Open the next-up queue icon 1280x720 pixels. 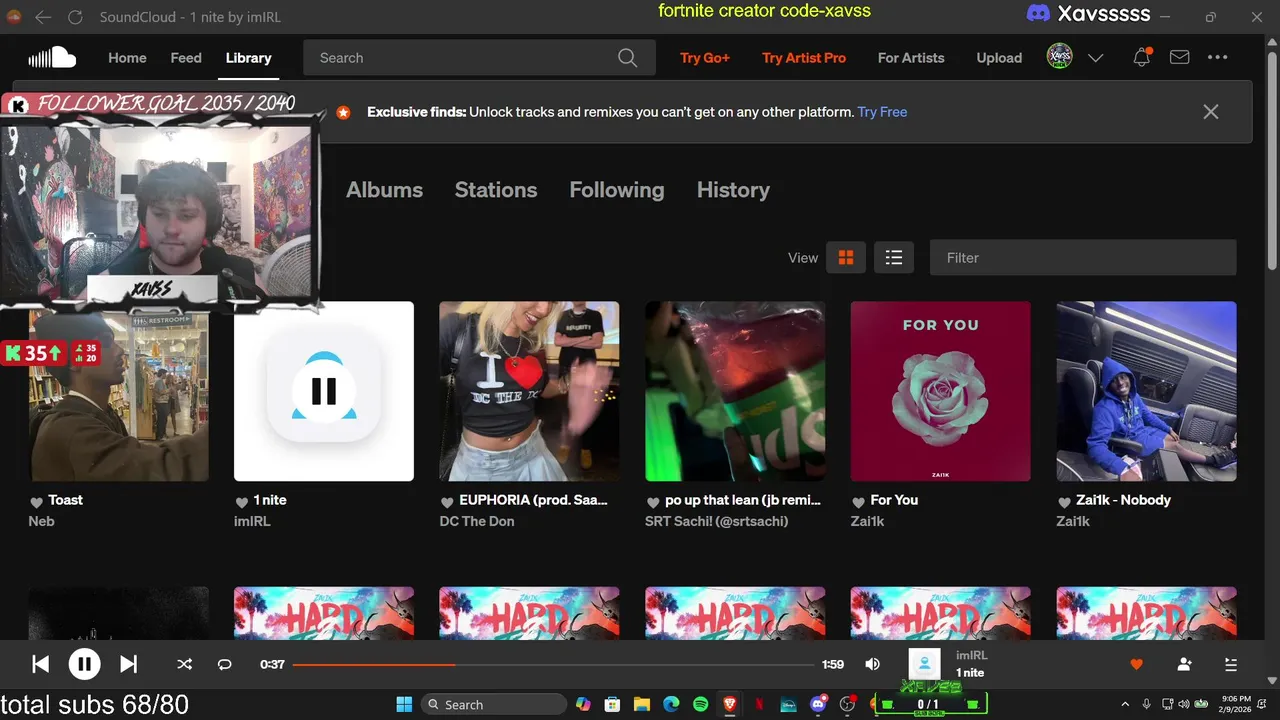[x=1231, y=664]
